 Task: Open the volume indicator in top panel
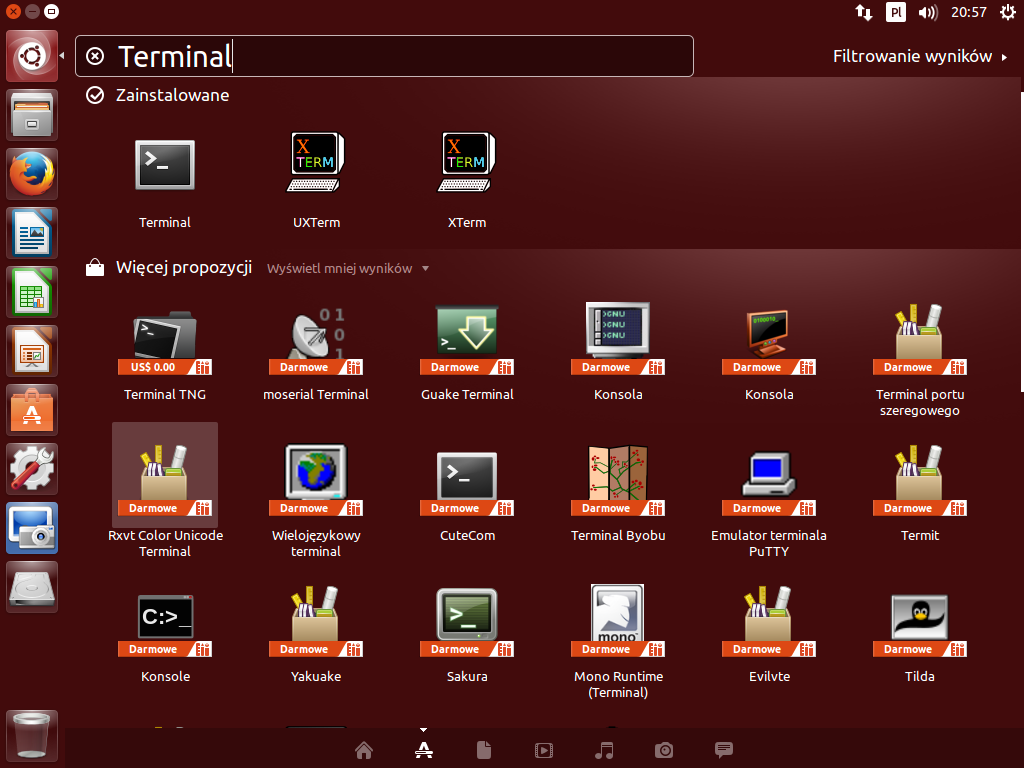coord(927,12)
